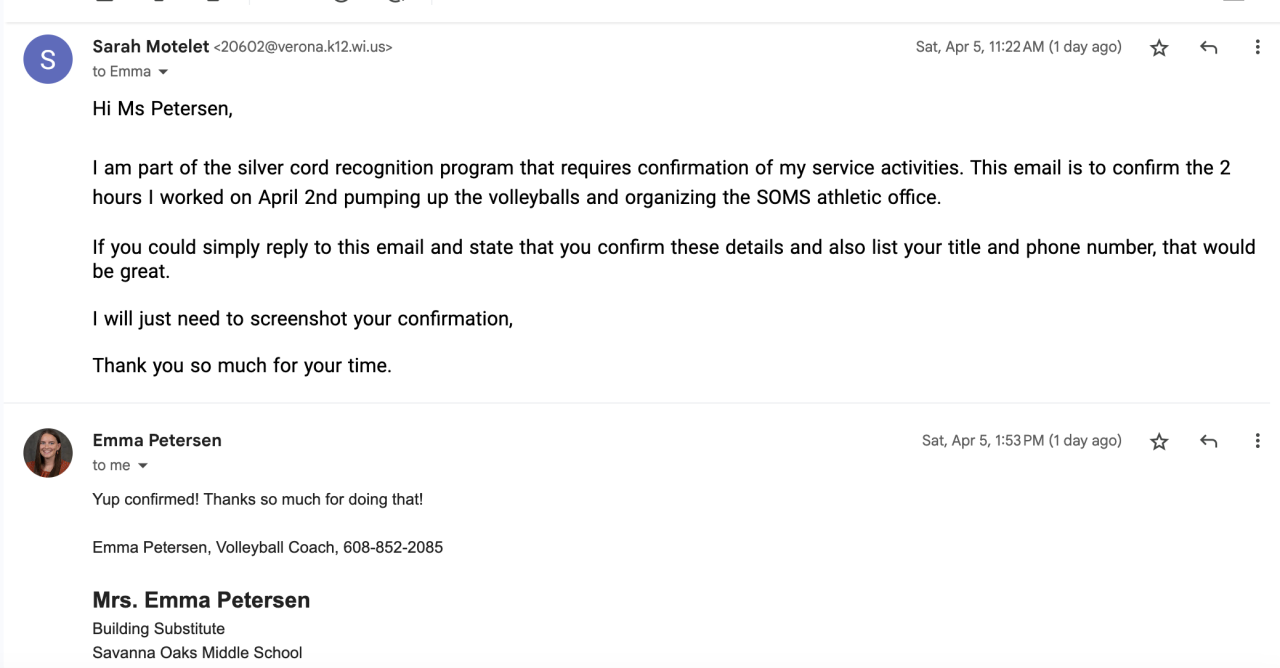
Task: Click sender name Emma Petersen
Action: (157, 440)
